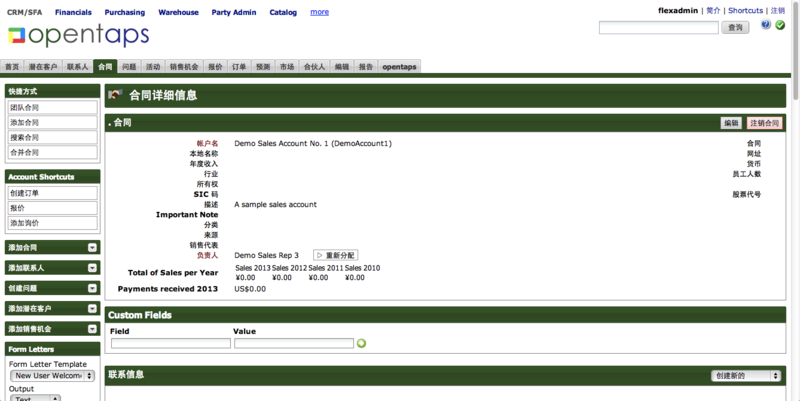Expand the 创建问题 sidebar panel
The height and width of the screenshot is (401, 800).
(92, 288)
